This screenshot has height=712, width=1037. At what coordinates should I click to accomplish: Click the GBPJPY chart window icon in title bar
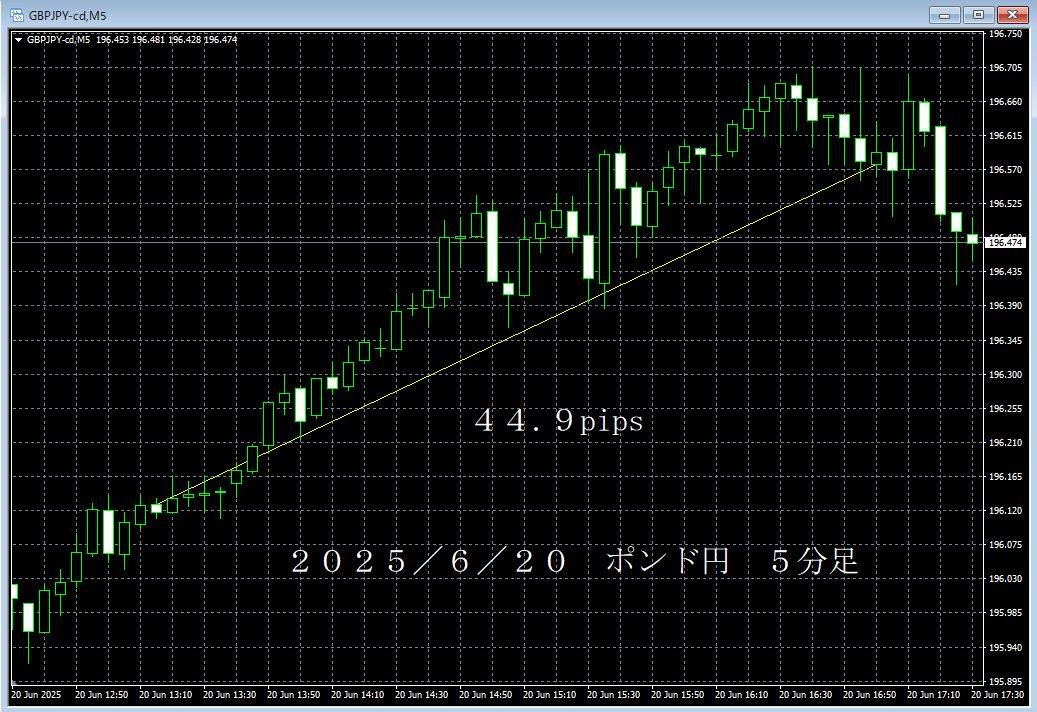17,14
